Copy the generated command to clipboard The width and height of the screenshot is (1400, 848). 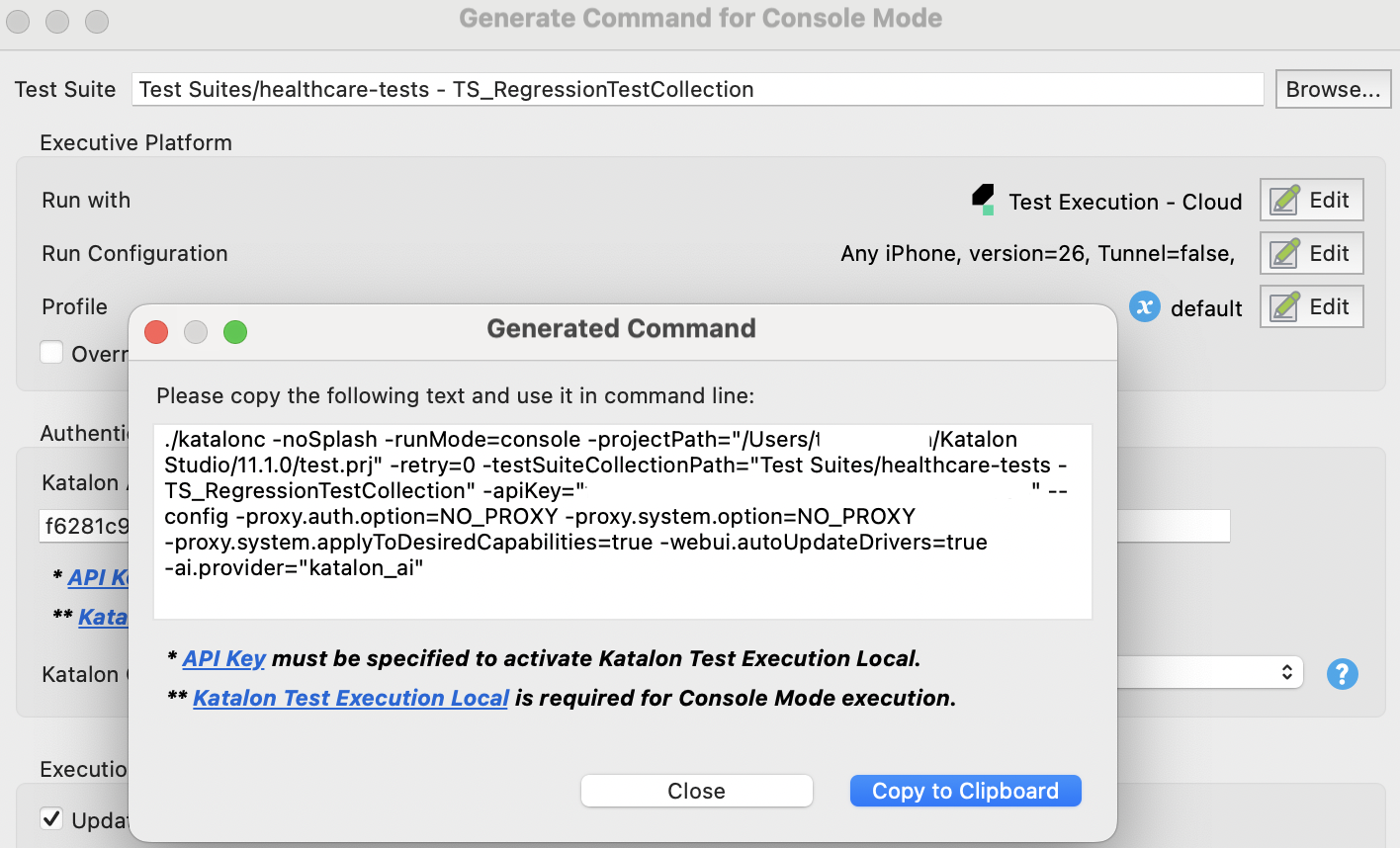[965, 790]
